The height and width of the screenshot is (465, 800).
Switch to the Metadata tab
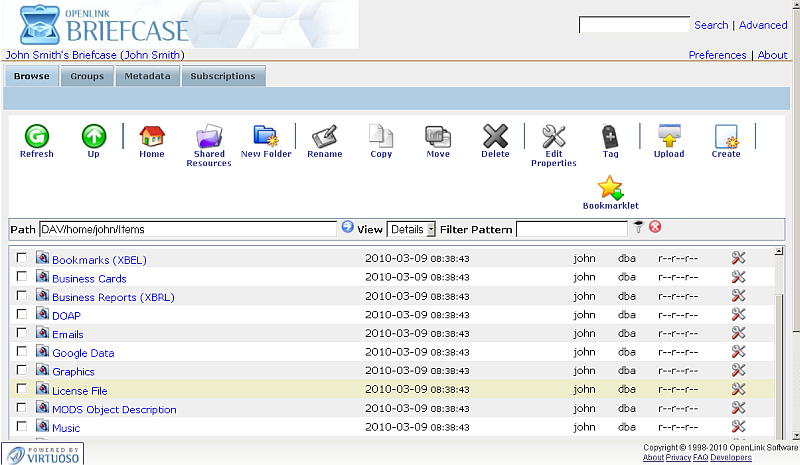(147, 76)
